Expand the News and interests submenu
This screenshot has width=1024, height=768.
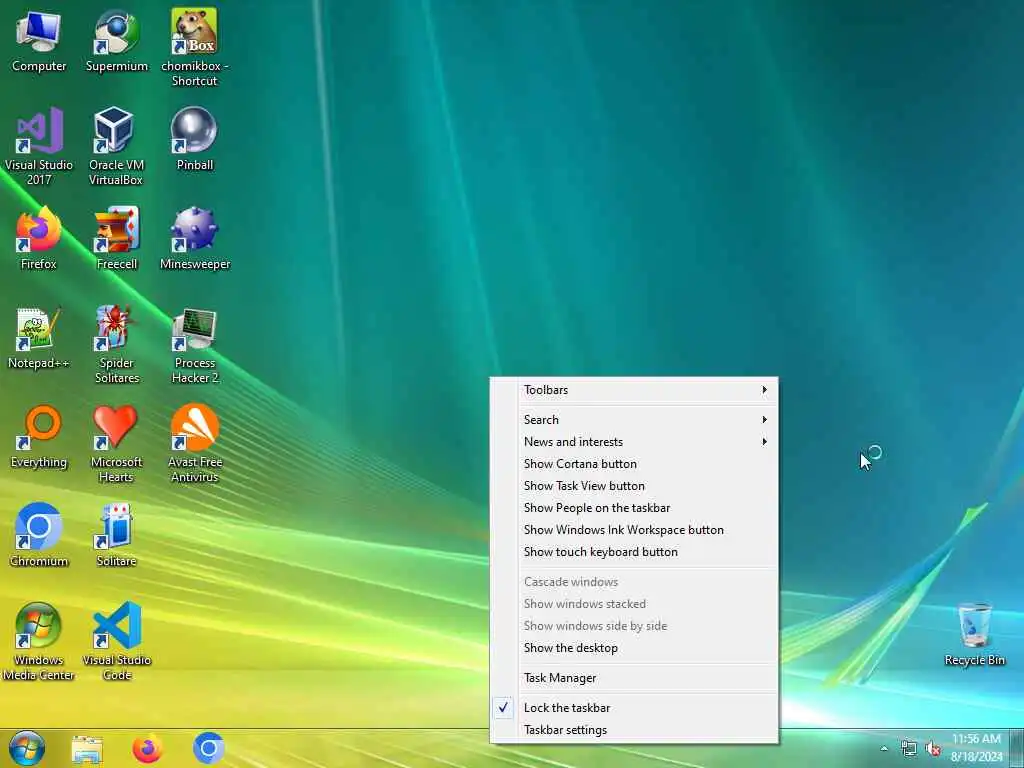pos(634,441)
